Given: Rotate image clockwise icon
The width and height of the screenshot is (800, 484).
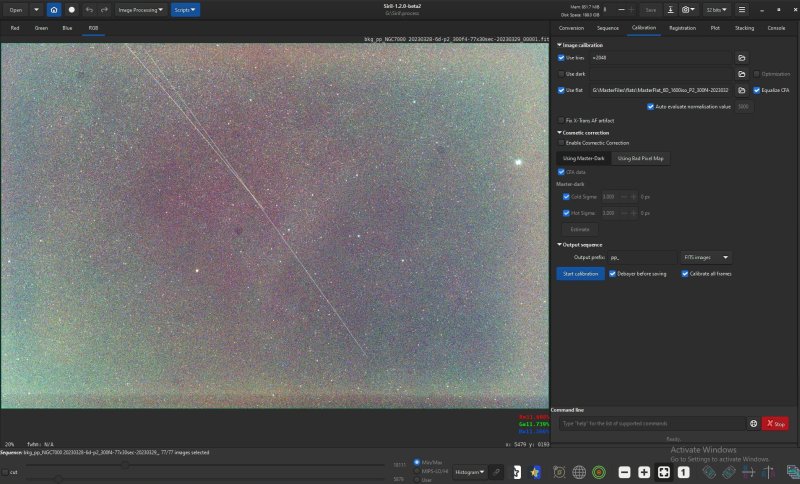Looking at the screenshot, I should [729, 472].
